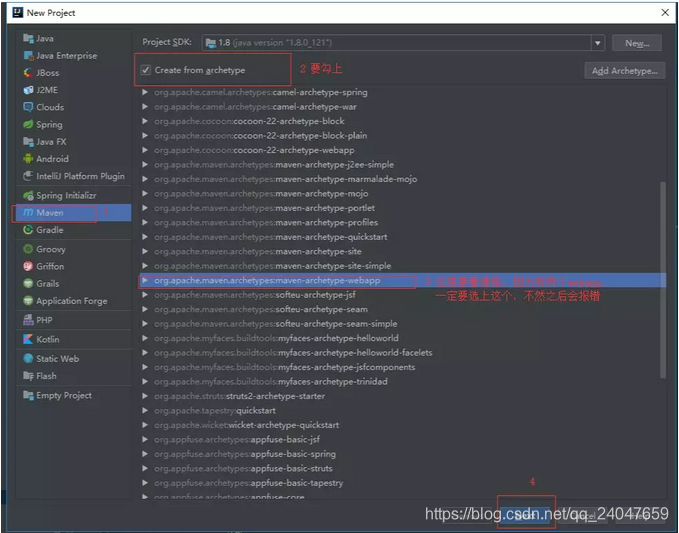Image resolution: width=679 pixels, height=533 pixels.
Task: Expand maven-archetype-j2ee-simple node
Action: pyautogui.click(x=145, y=165)
